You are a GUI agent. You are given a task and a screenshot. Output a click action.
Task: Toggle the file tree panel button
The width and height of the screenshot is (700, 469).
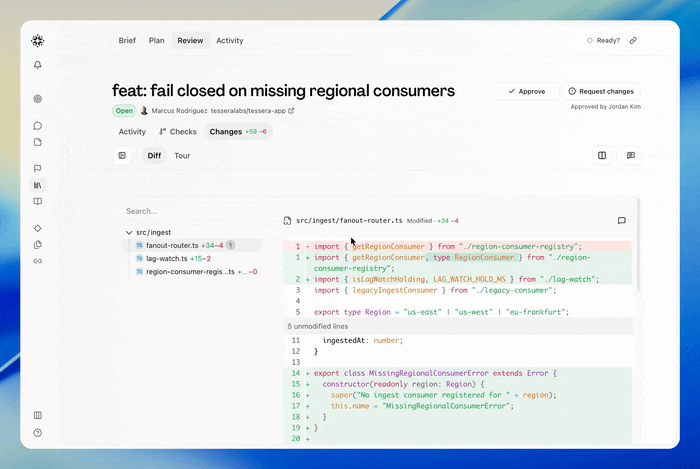122,155
